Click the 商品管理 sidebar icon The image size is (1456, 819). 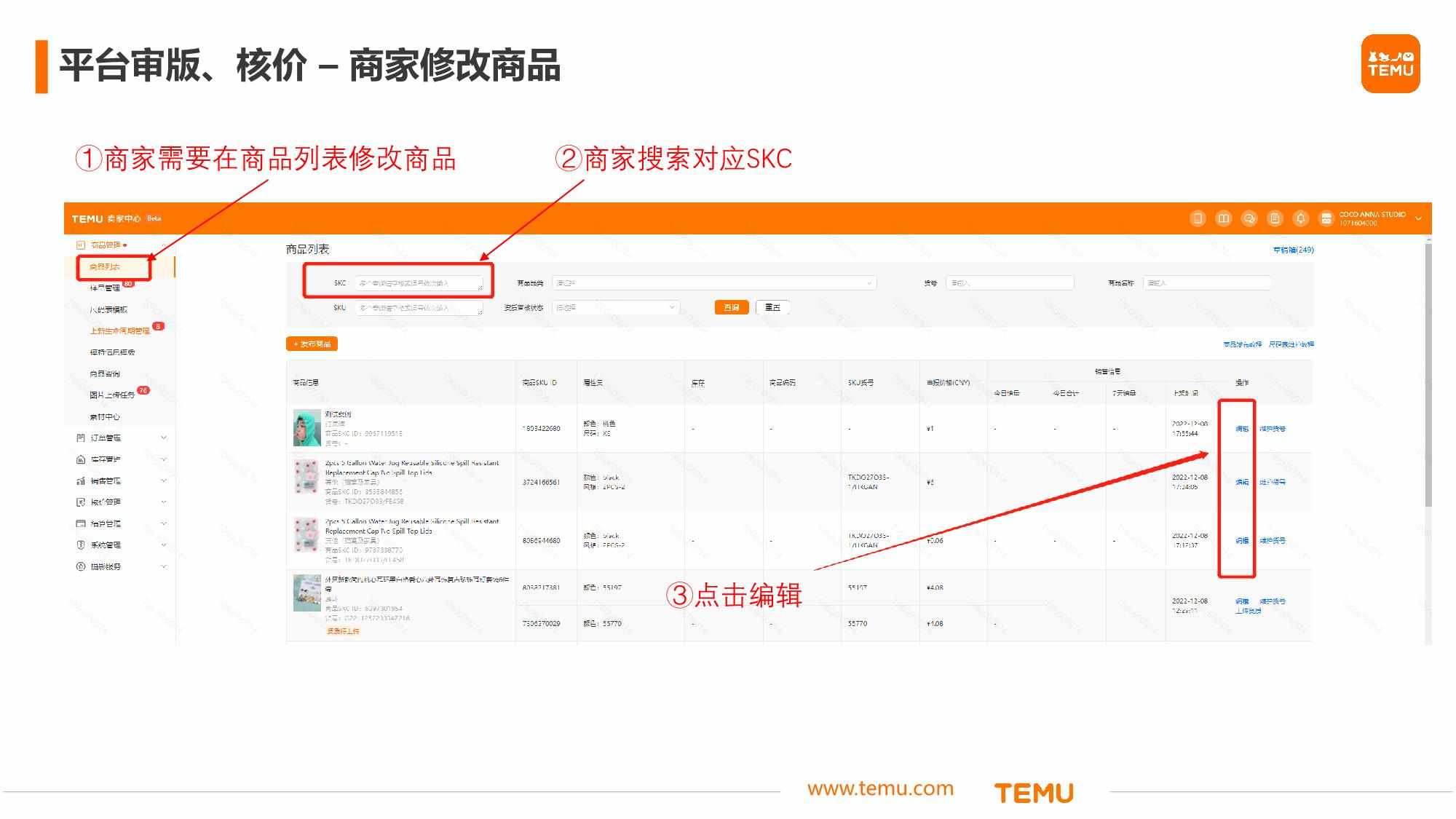point(81,245)
